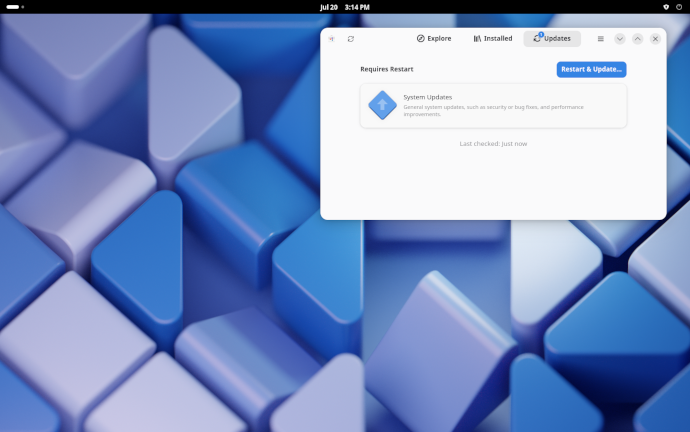The image size is (690, 432).
Task: Open the Installed tab
Action: click(x=493, y=39)
